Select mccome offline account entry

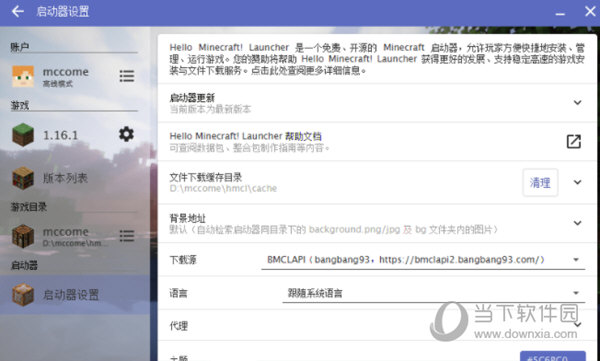pos(75,76)
